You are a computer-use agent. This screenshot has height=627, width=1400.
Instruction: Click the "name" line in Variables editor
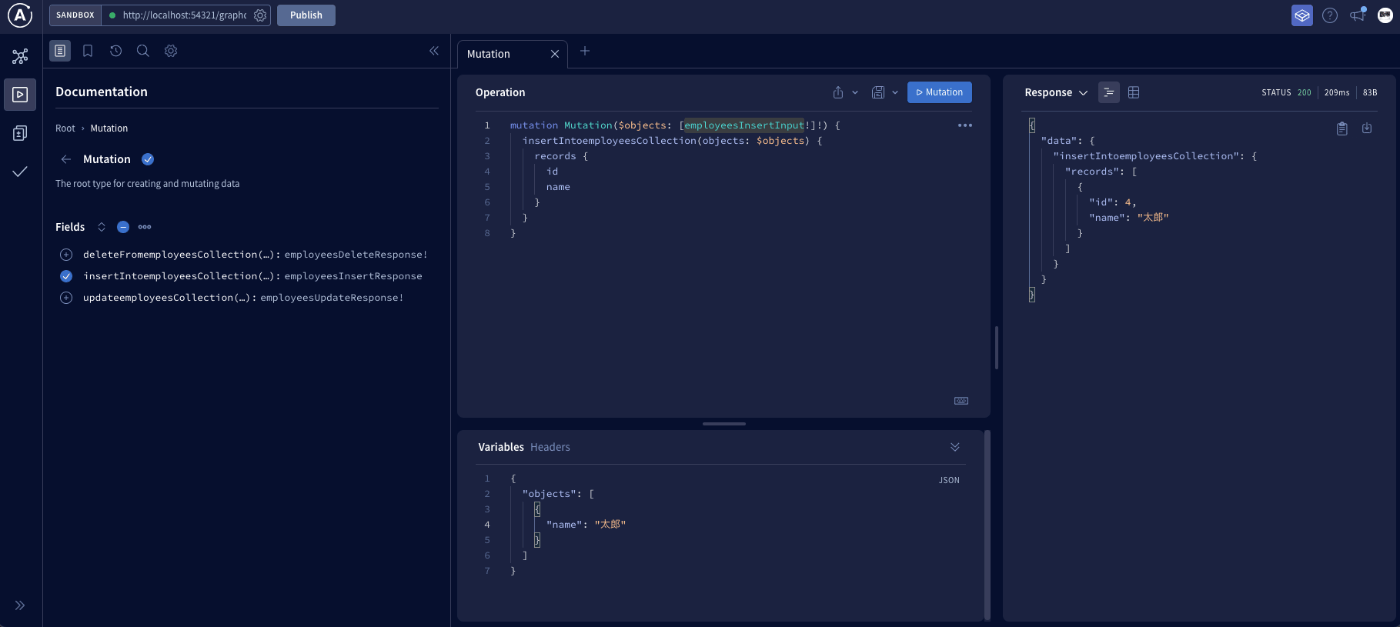click(586, 524)
